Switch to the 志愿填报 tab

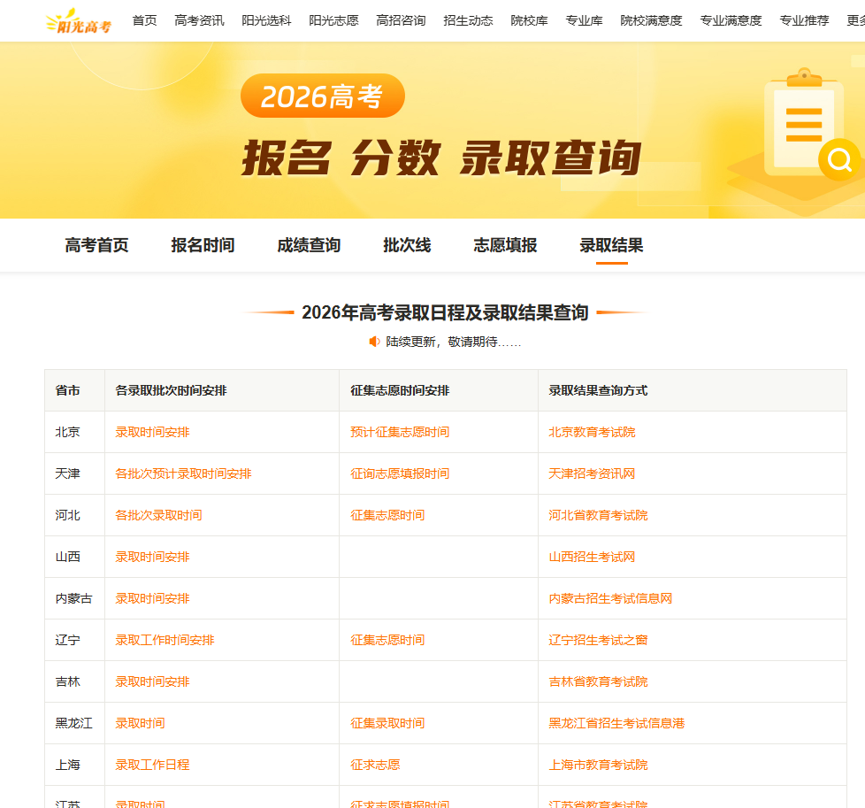pos(505,245)
